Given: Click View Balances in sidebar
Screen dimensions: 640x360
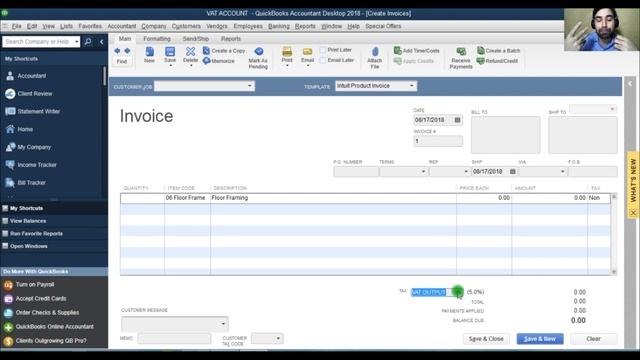Looking at the screenshot, I should 28,221.
